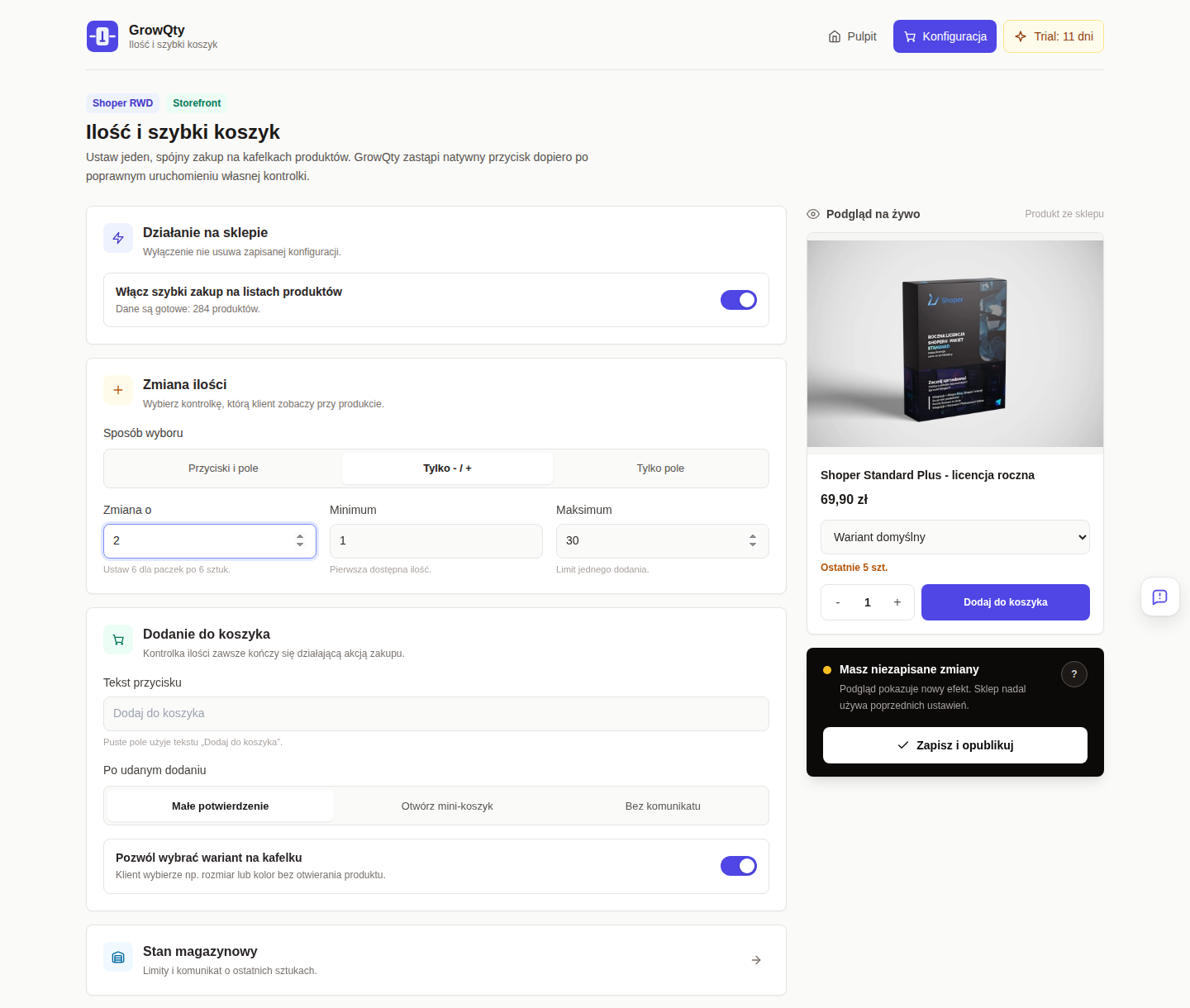Click the Shoper RWD tag
This screenshot has height=1008, width=1190.
click(x=122, y=103)
